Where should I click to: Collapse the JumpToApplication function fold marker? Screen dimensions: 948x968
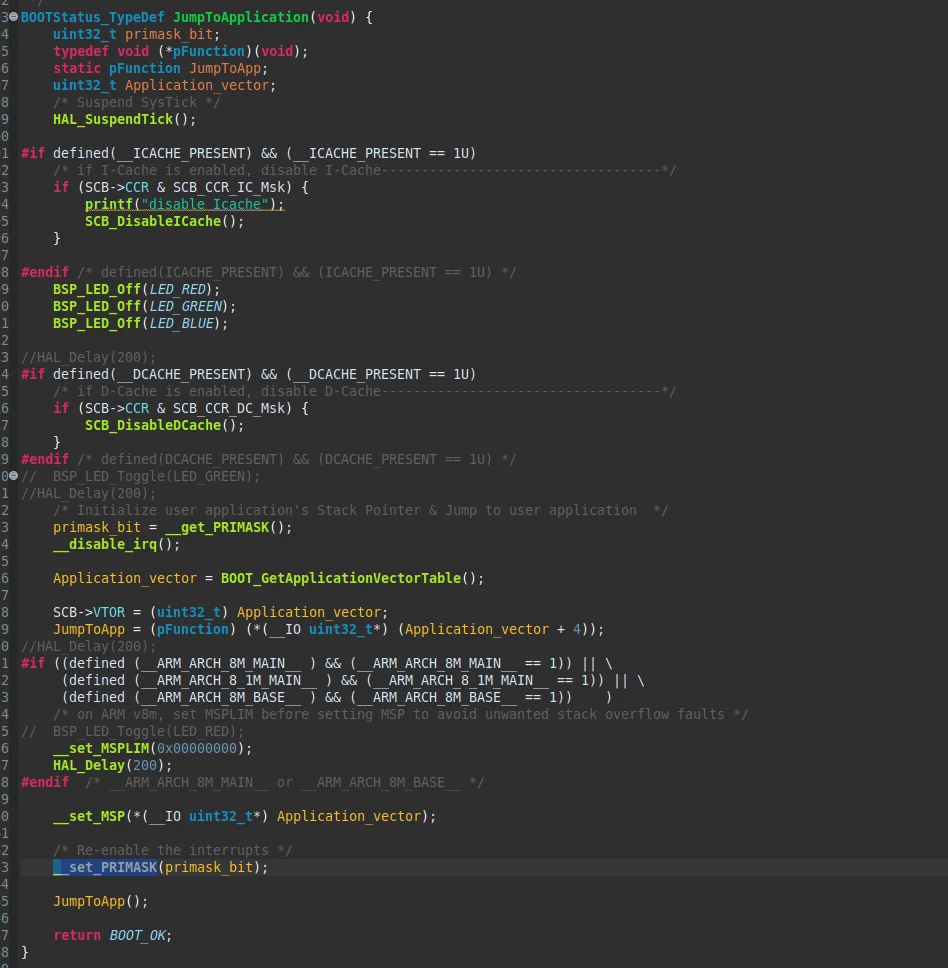(14, 17)
